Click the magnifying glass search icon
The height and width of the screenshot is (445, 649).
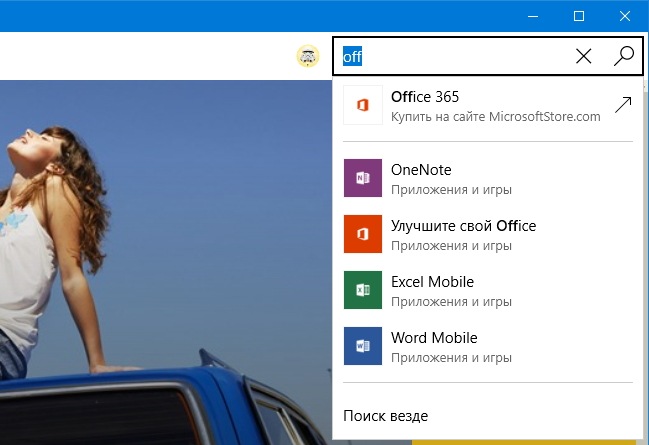coord(624,56)
